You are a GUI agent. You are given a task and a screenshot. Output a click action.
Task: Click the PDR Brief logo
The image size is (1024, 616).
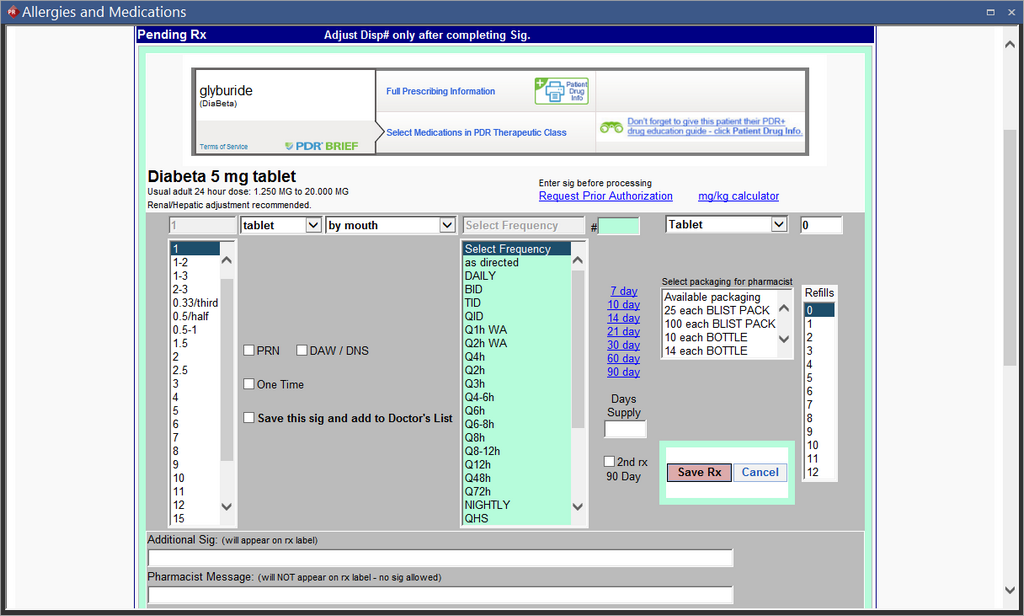(320, 146)
